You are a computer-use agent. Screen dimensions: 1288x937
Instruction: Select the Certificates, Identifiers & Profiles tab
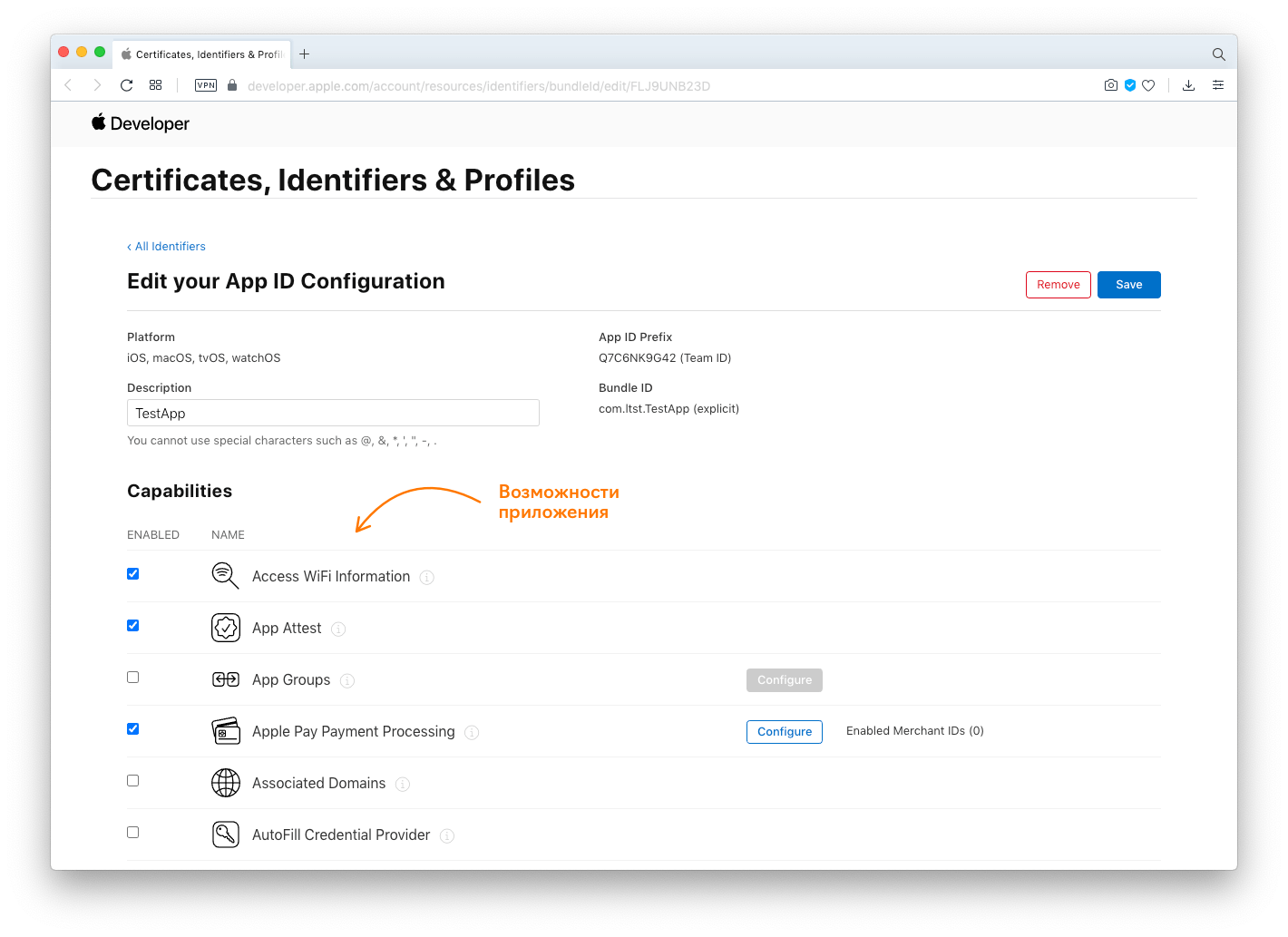coord(203,54)
